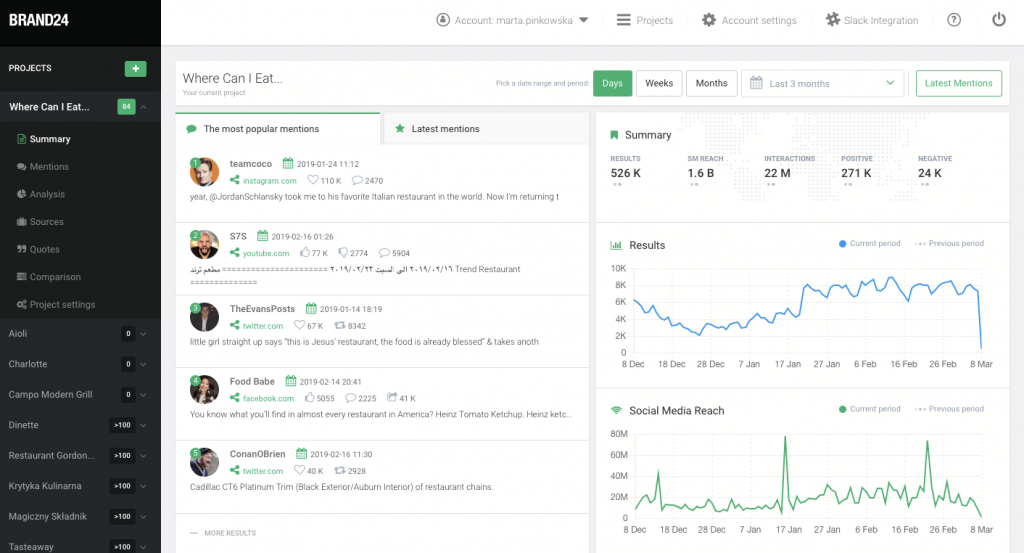The image size is (1024, 553).
Task: Click thumbs down icon on S7S mention
Action: pyautogui.click(x=343, y=253)
